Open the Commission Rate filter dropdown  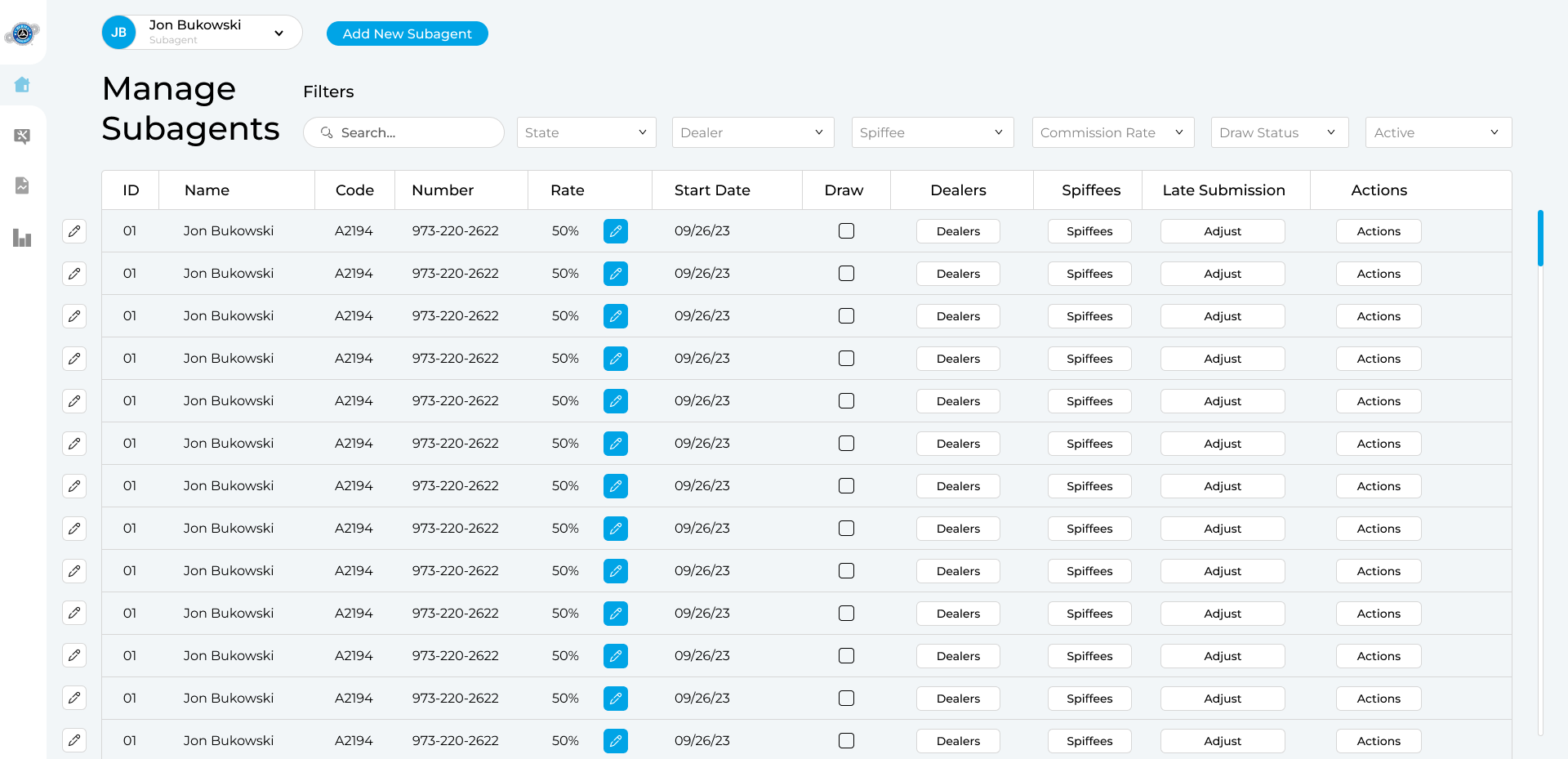coord(1112,132)
